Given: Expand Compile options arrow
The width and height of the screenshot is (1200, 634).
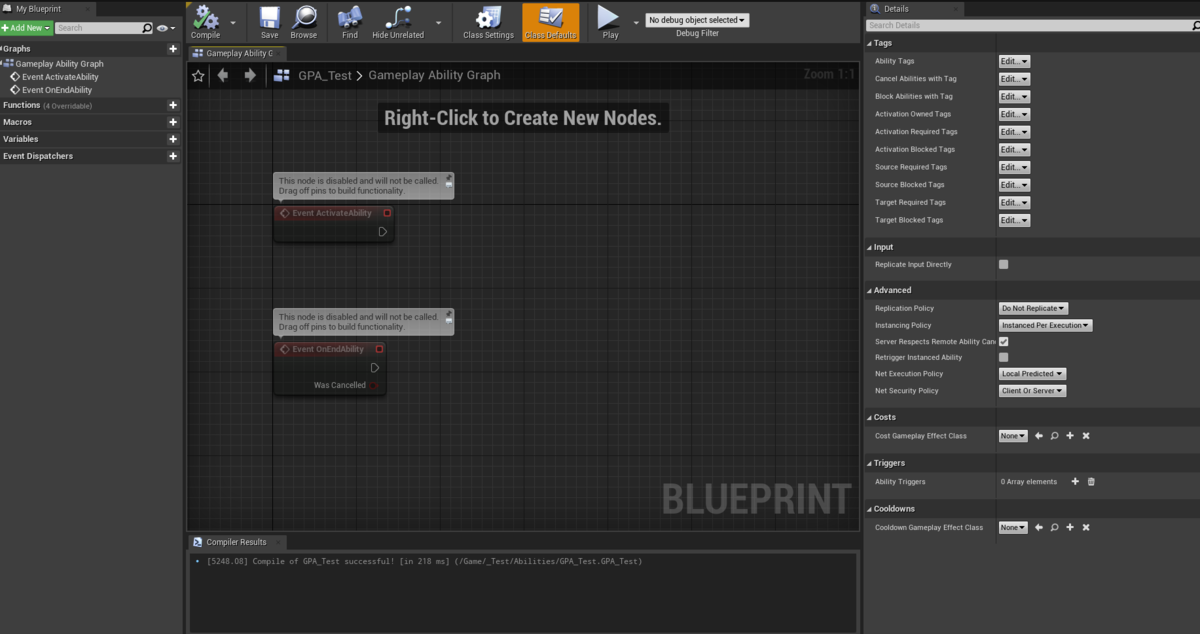Looking at the screenshot, I should click(x=233, y=21).
